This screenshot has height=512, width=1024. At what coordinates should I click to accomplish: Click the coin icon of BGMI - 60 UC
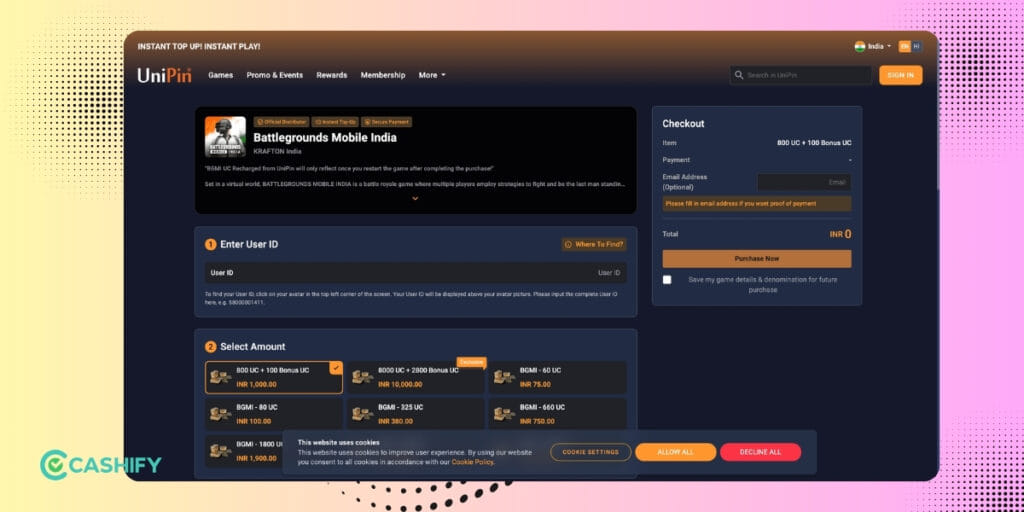click(x=504, y=377)
